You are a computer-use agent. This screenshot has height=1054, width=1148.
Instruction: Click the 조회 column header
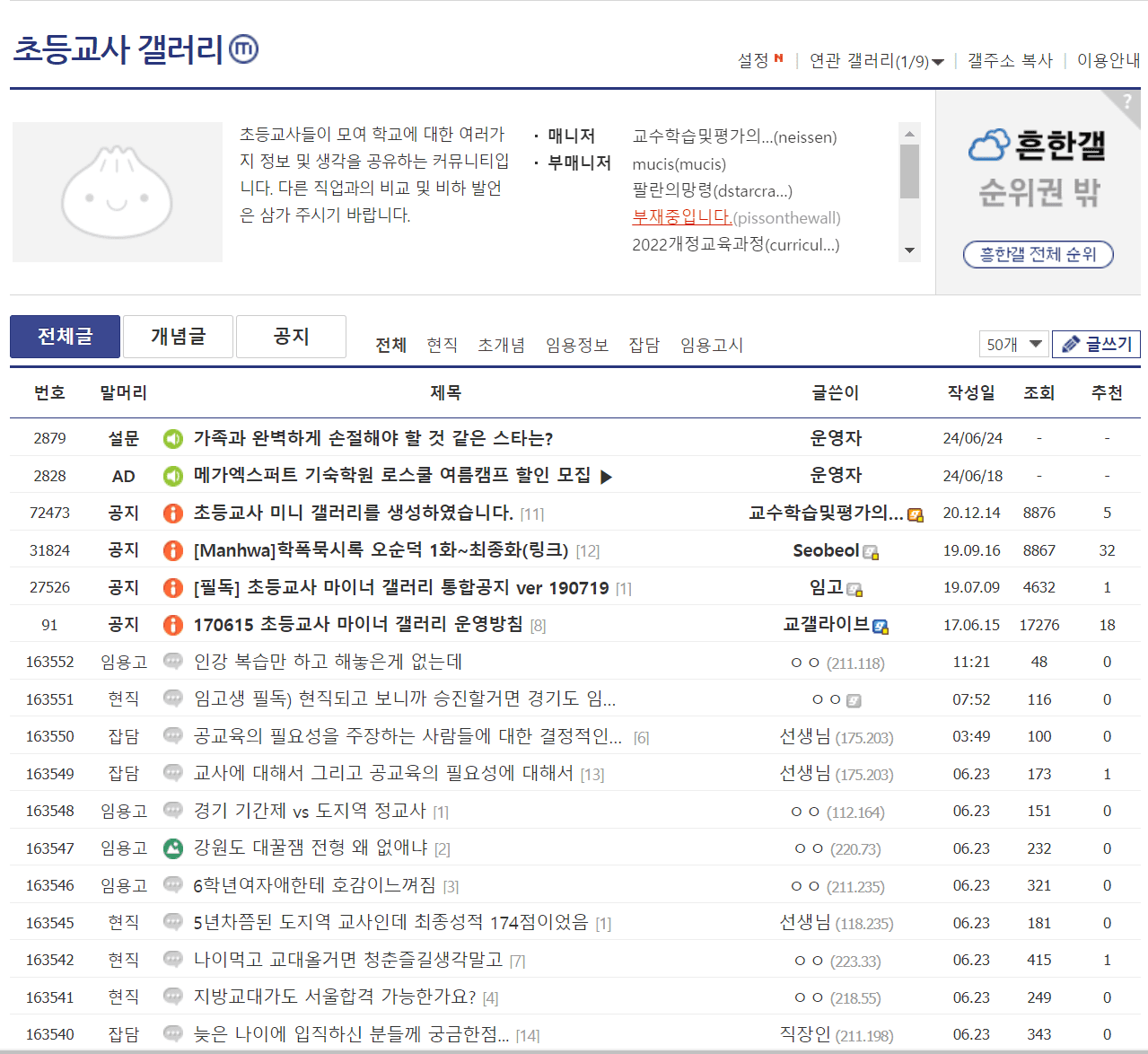click(1039, 392)
